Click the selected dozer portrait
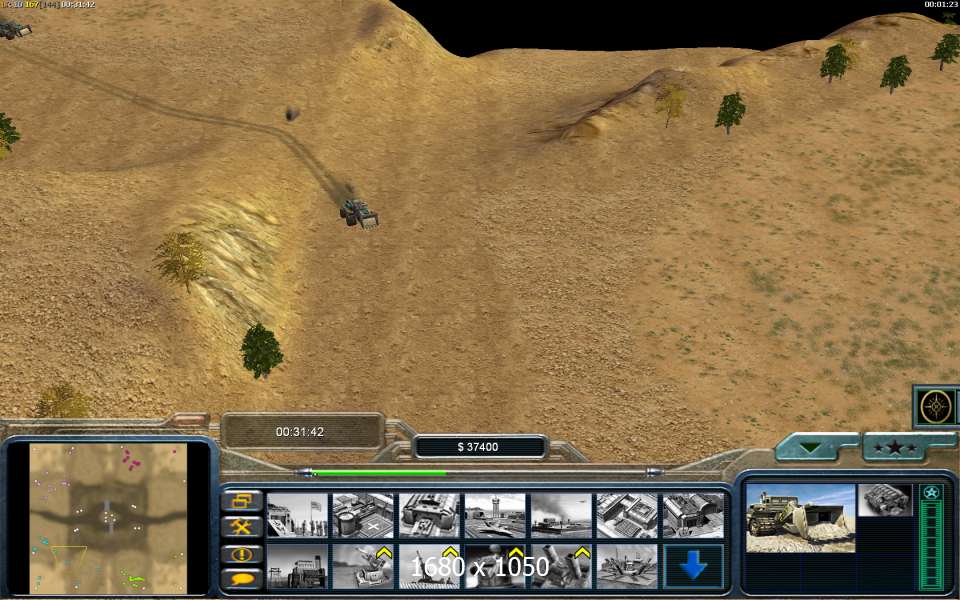 click(x=800, y=518)
